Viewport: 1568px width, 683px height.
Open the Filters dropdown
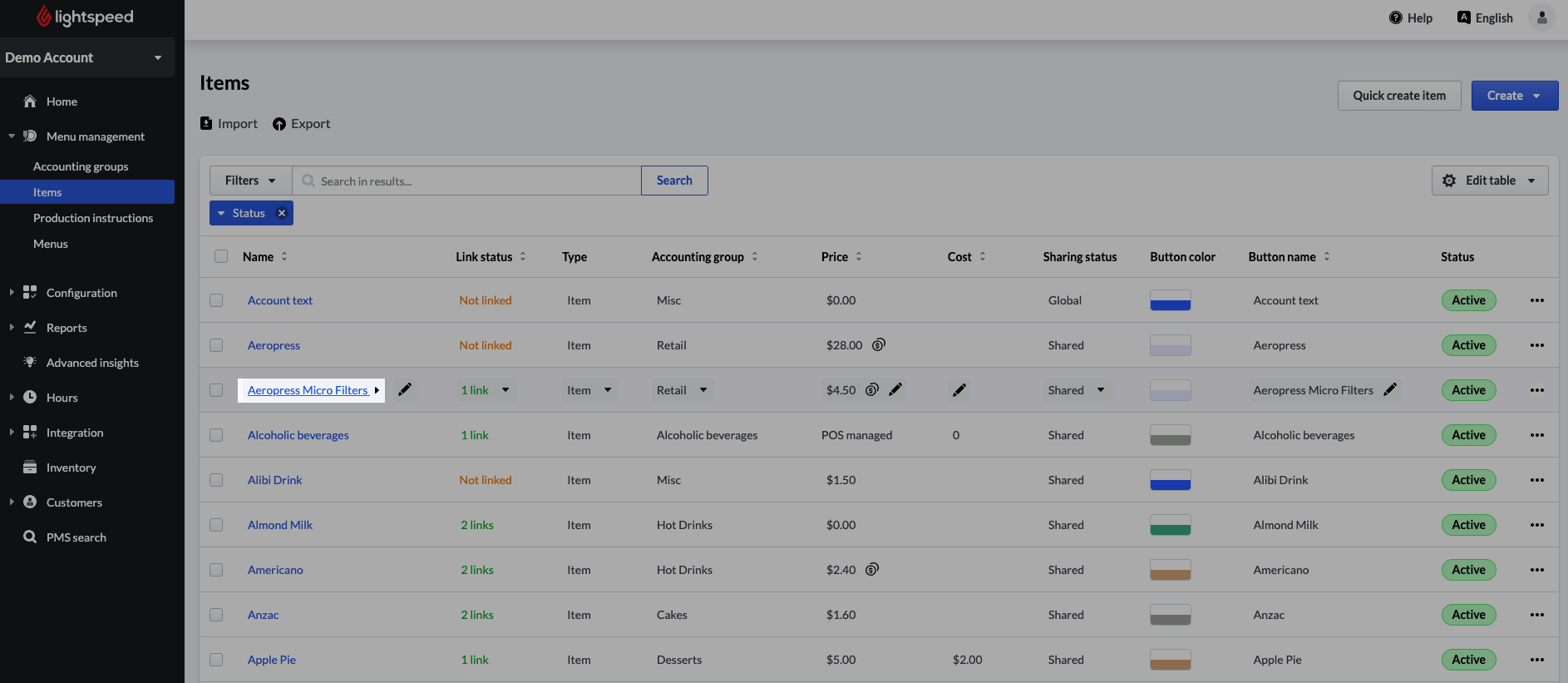coord(250,181)
